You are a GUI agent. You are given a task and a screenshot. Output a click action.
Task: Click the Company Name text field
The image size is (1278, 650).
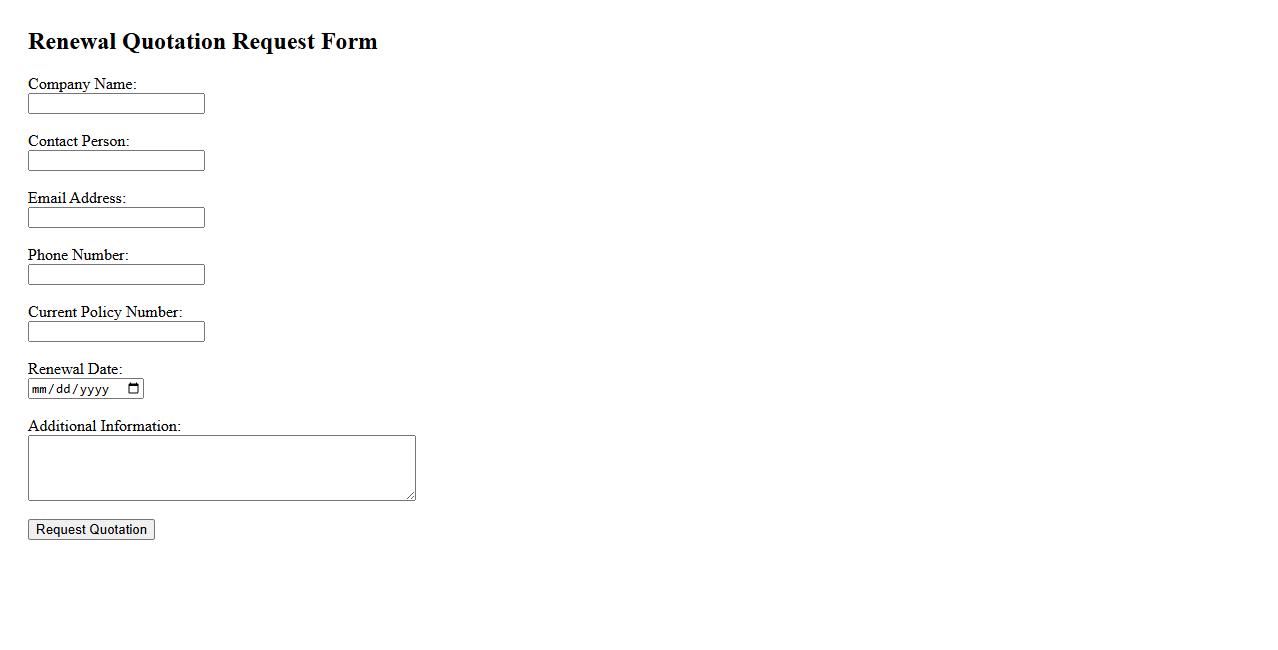pyautogui.click(x=116, y=104)
